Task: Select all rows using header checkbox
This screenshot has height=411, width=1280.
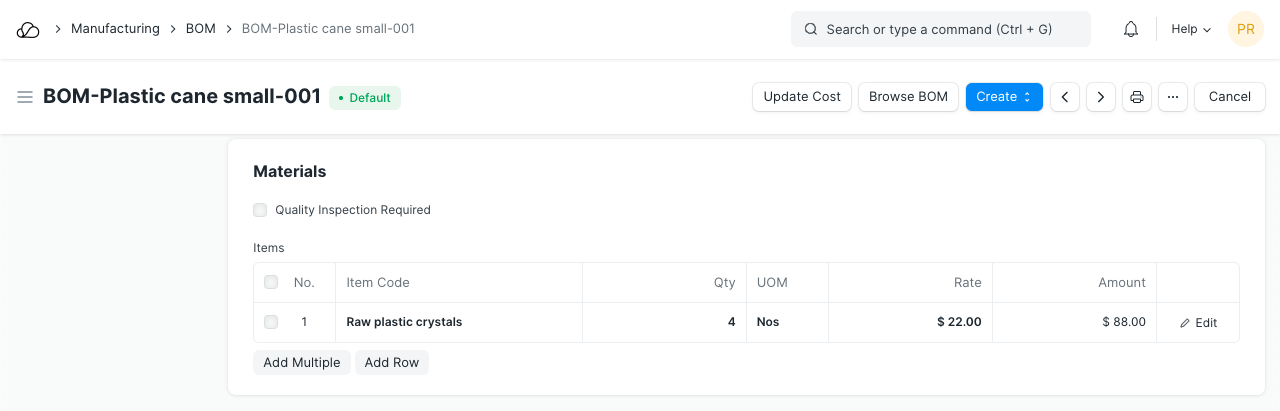Action: click(x=271, y=283)
